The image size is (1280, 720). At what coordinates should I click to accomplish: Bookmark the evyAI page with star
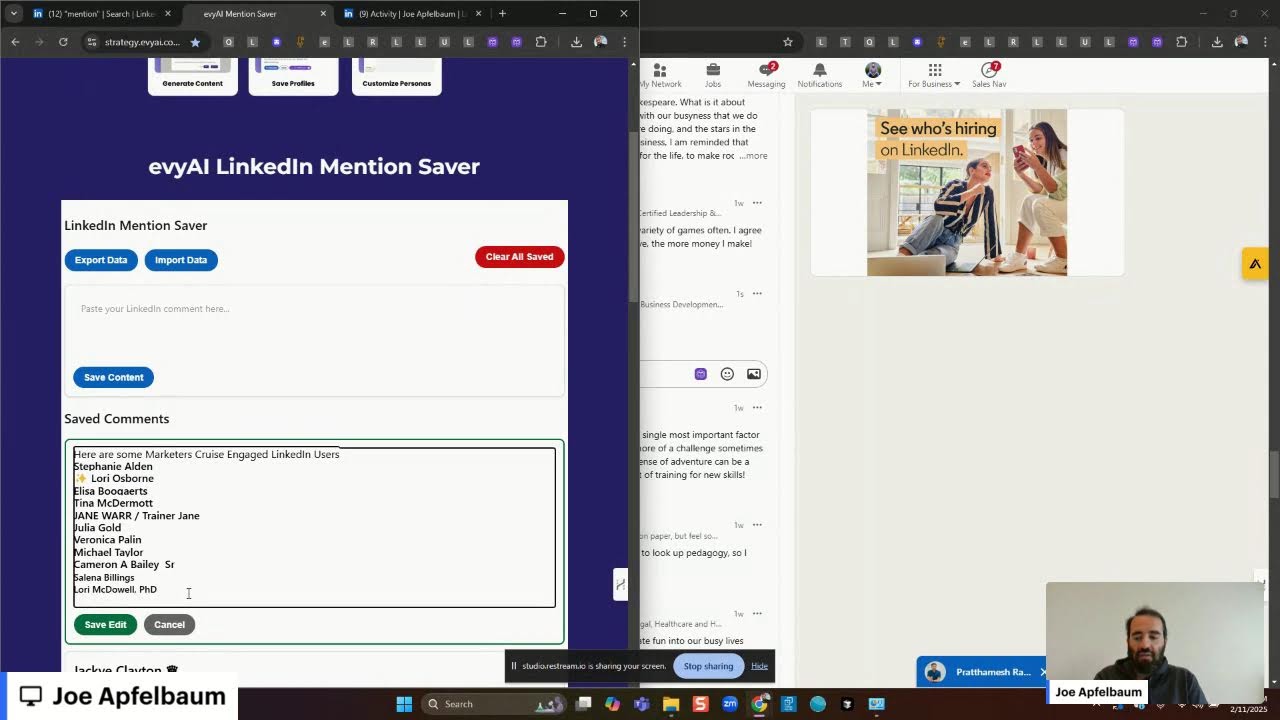195,42
